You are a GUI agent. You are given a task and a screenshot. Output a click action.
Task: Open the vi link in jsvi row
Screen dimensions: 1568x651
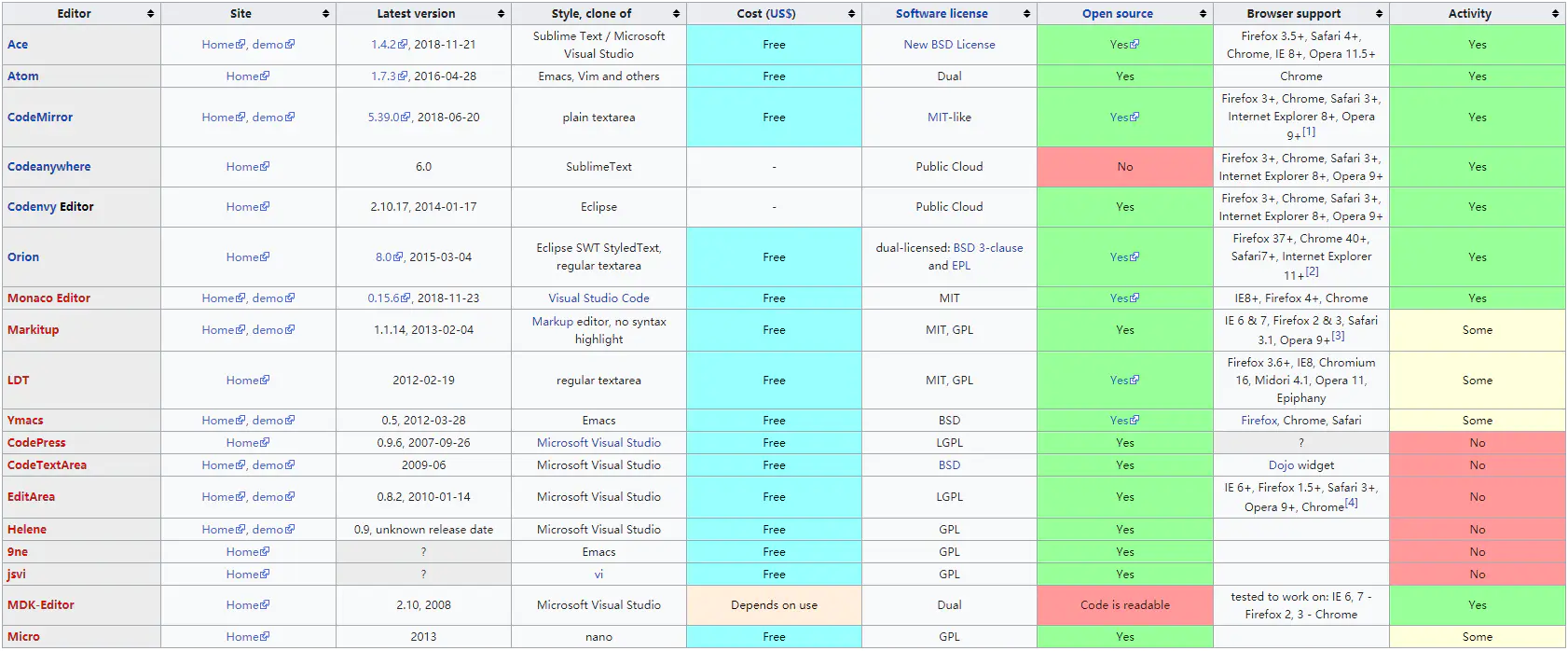click(598, 575)
